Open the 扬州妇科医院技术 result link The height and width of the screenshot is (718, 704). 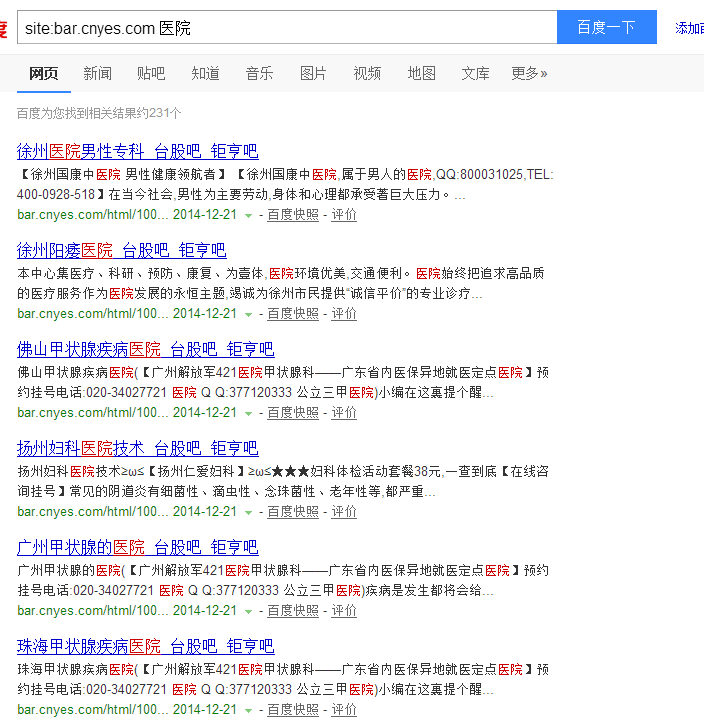tap(138, 448)
